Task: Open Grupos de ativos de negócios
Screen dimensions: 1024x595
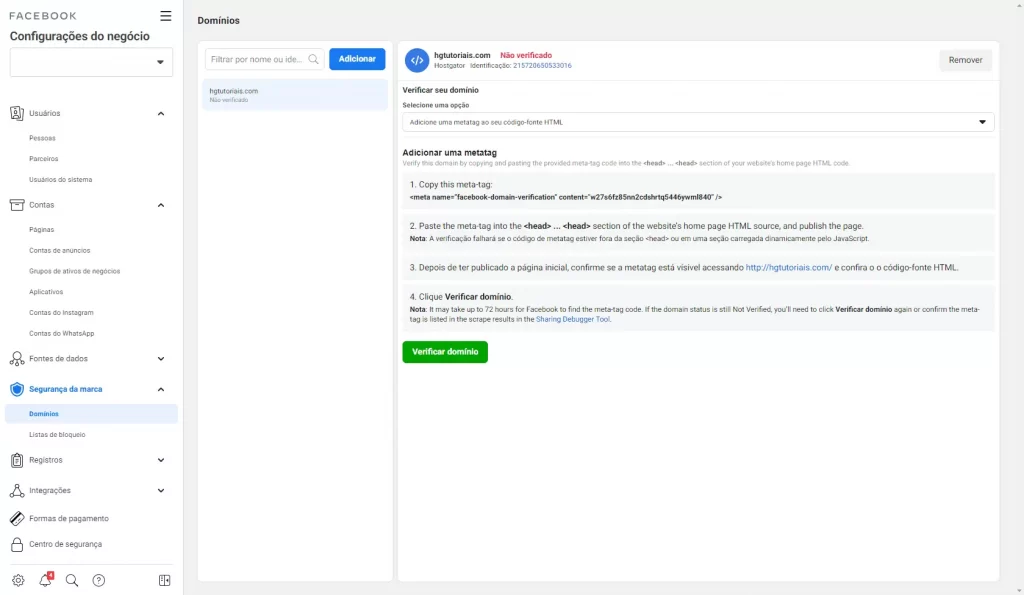Action: point(74,271)
